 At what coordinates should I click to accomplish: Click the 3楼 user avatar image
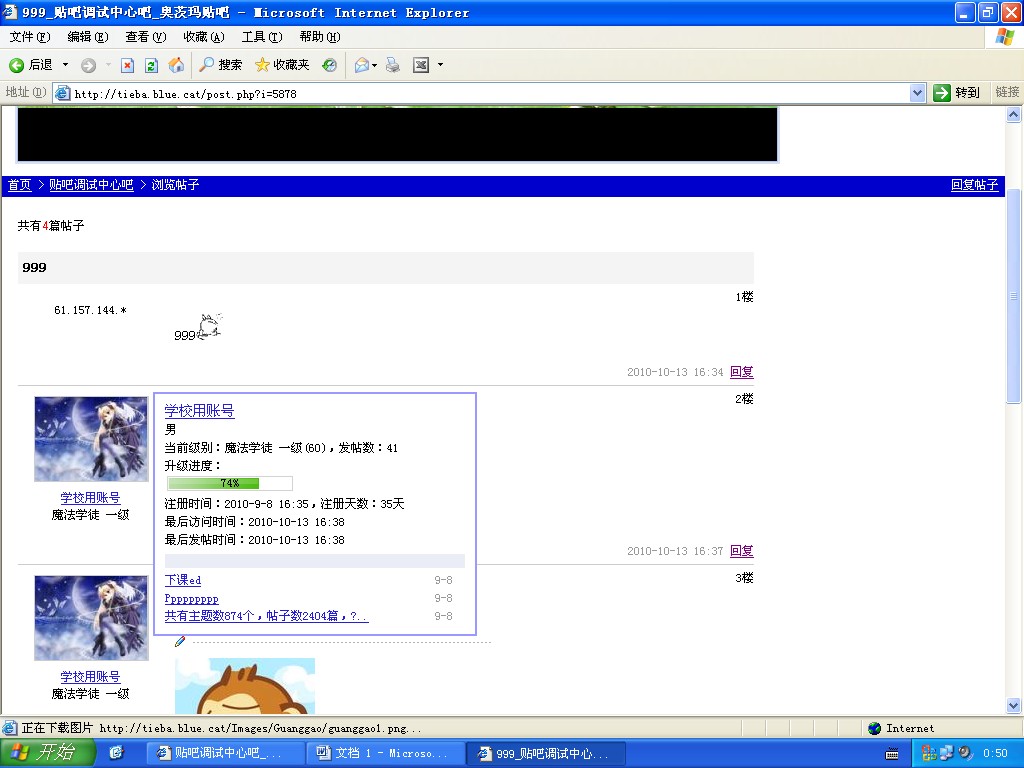[x=91, y=618]
